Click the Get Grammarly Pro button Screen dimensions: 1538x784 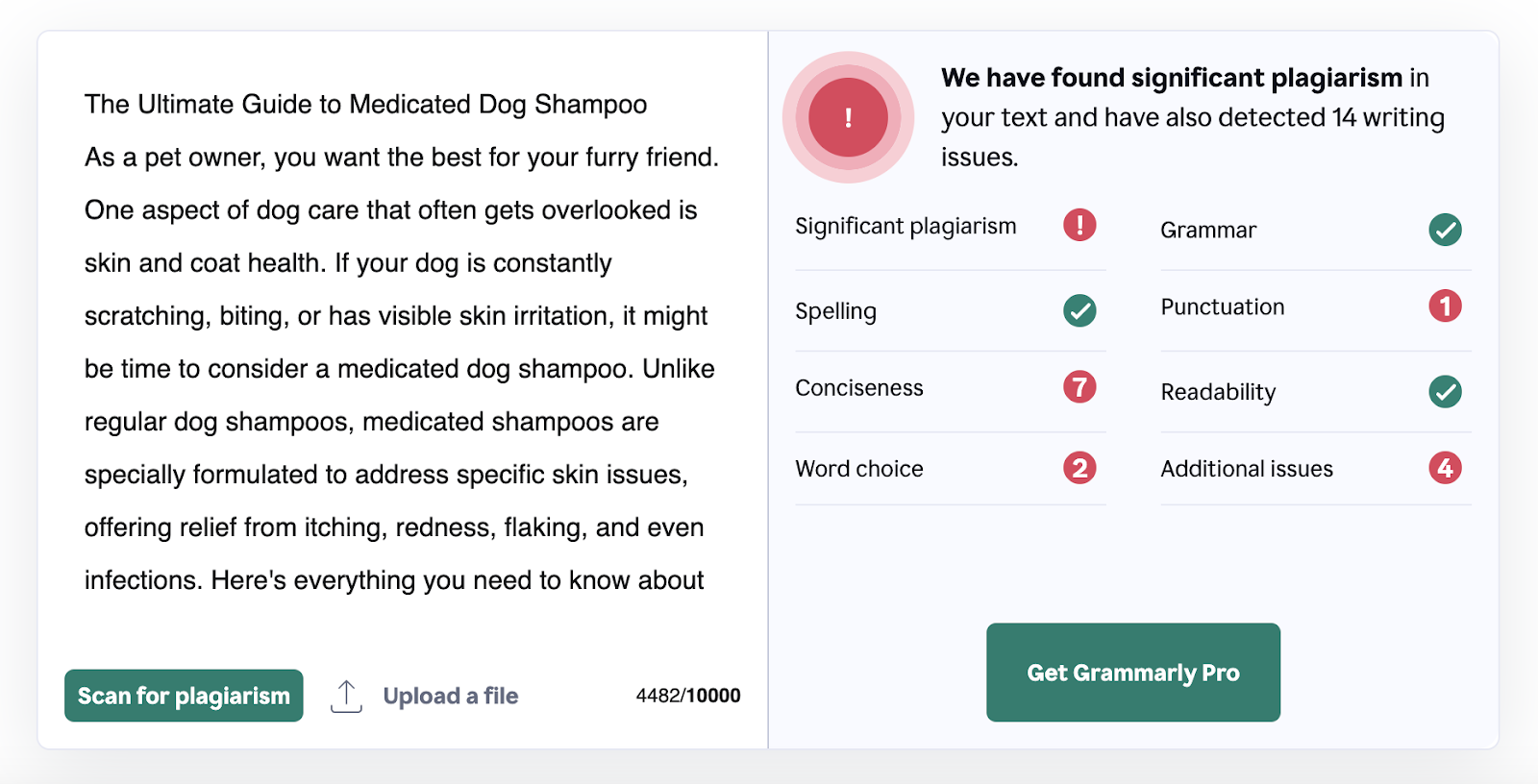tap(1132, 672)
